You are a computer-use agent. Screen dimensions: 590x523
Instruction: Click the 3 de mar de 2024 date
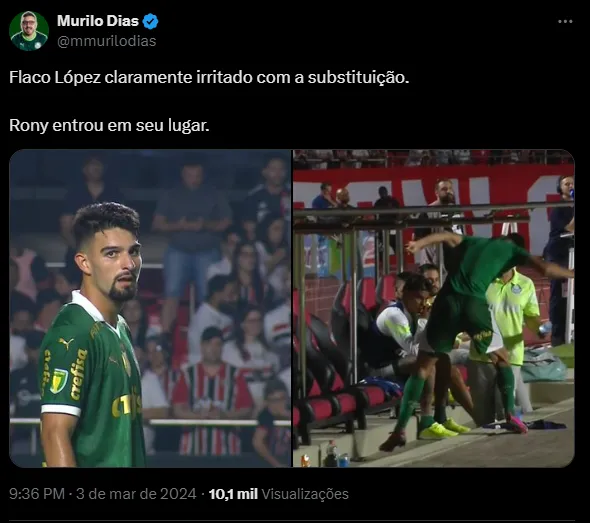pos(136,494)
